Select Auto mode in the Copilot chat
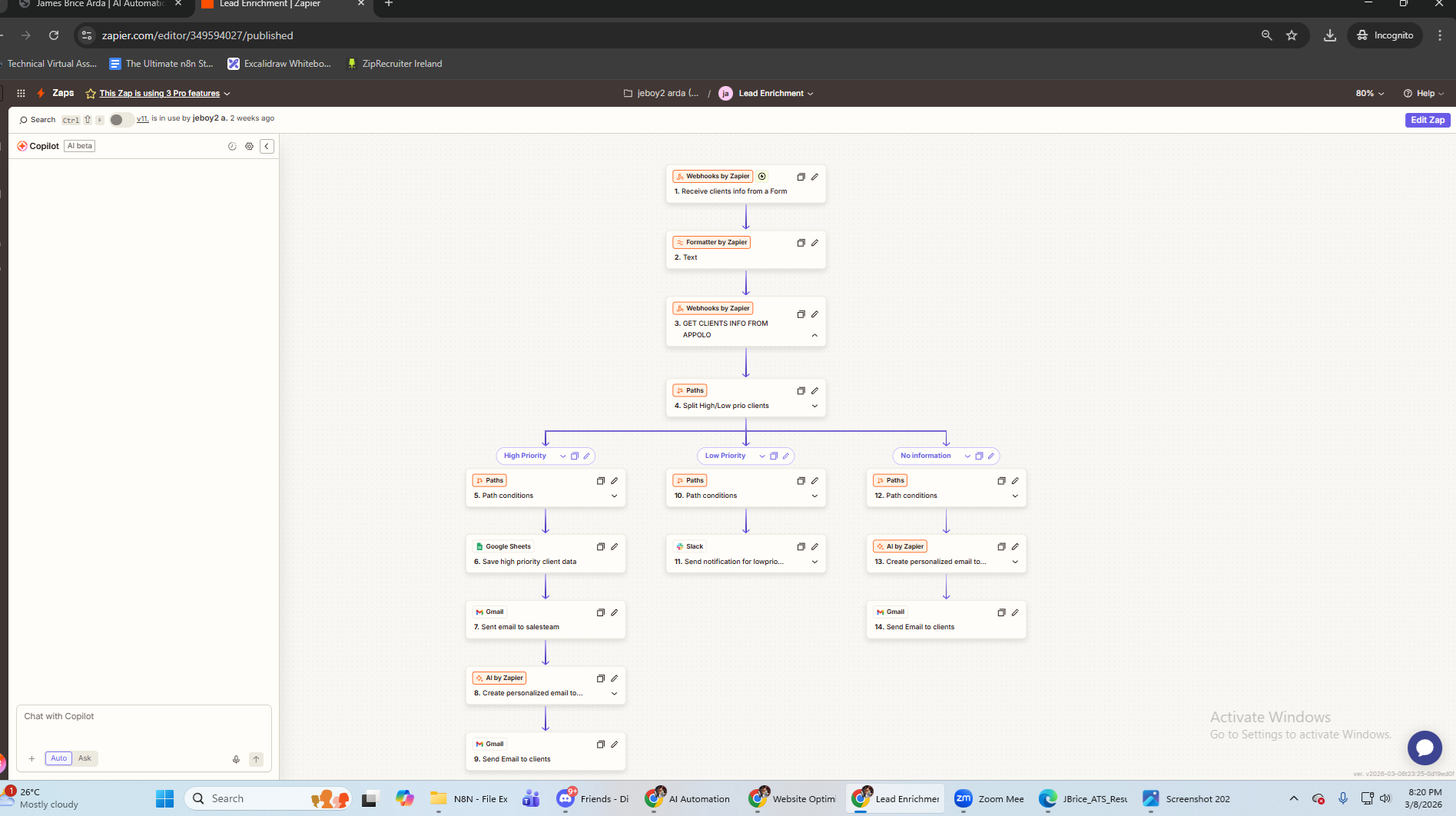 58,758
